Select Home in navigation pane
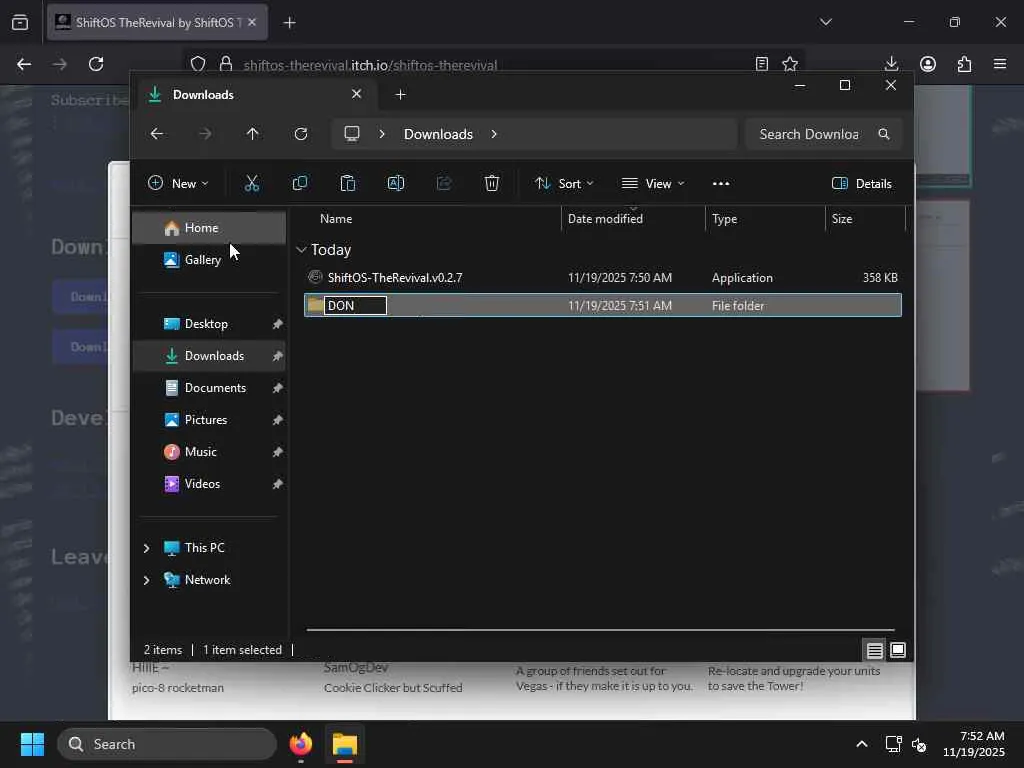Viewport: 1024px width, 768px height. coord(209,228)
